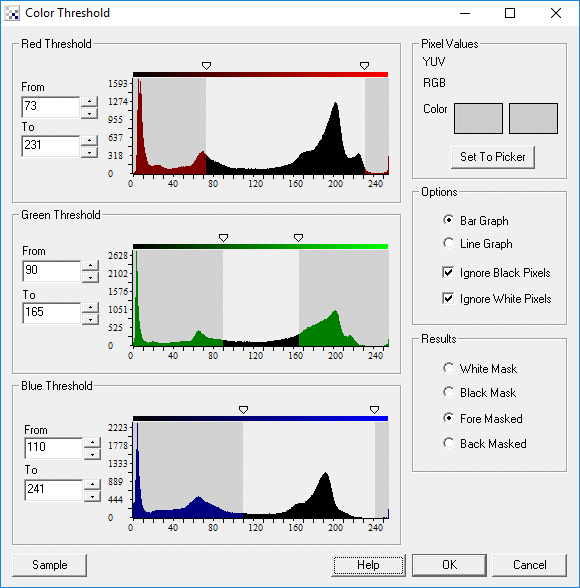
Task: Click the blue lower threshold slider marker
Action: pos(243,410)
